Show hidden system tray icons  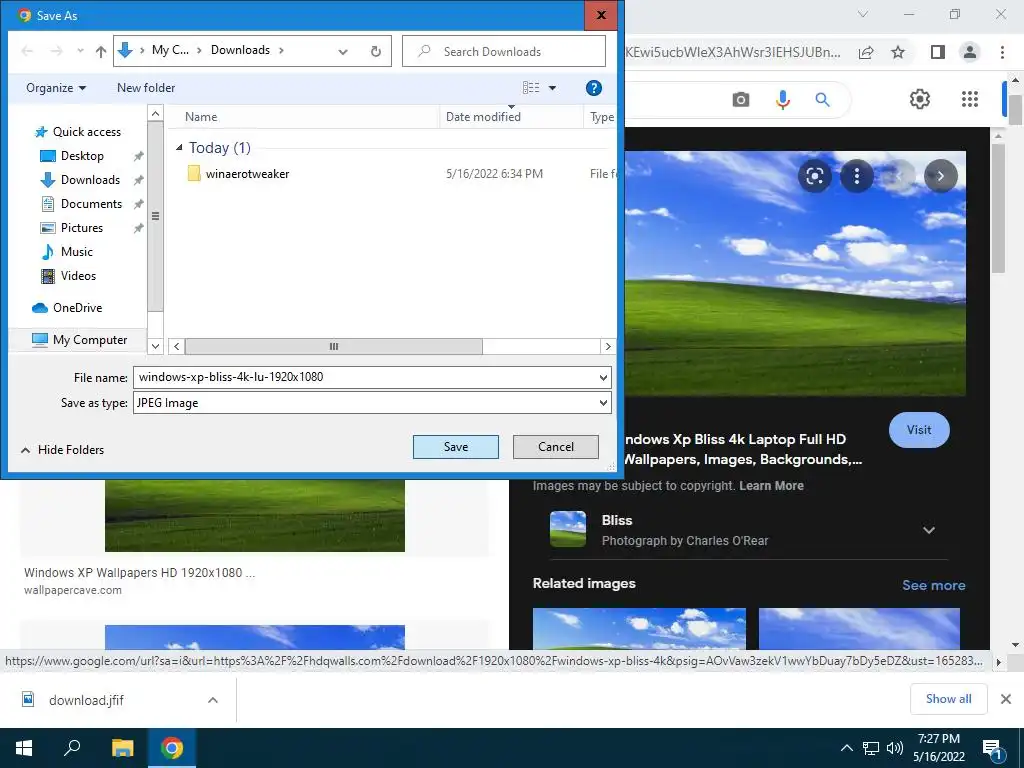pyautogui.click(x=846, y=748)
